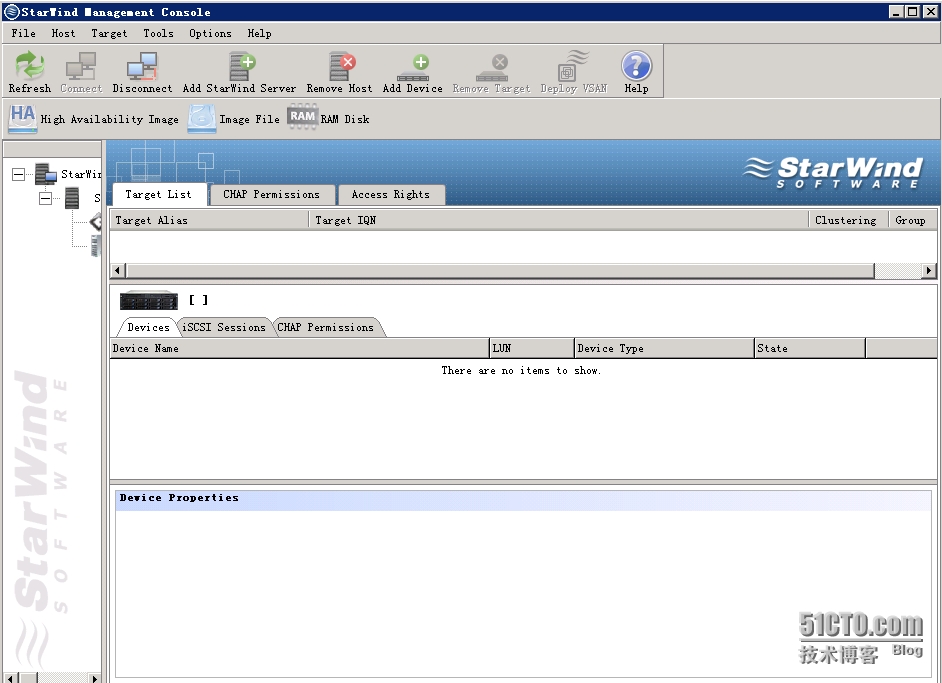Screen dimensions: 942x683
Task: Maximize the Management Console window
Action: coord(912,11)
